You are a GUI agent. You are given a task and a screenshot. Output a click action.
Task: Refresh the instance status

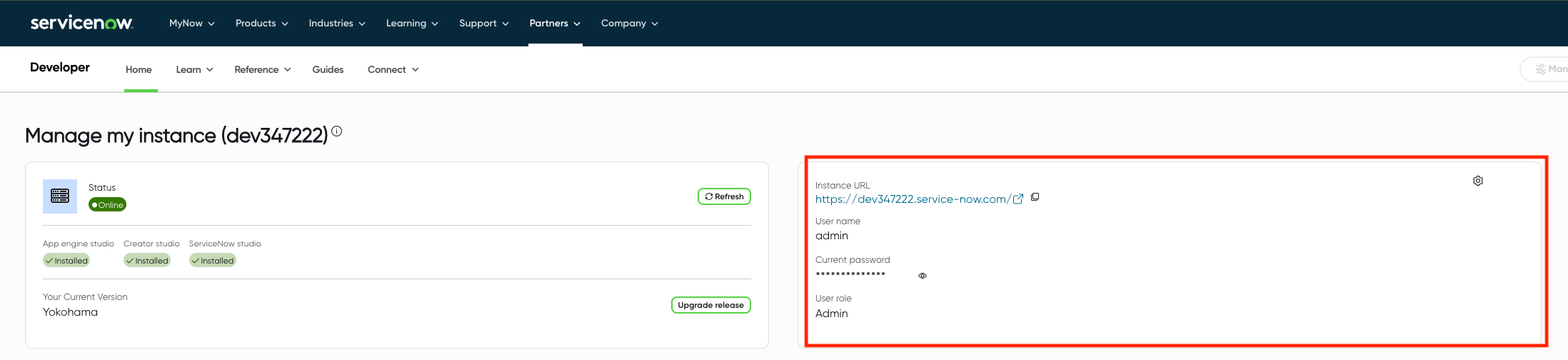(x=724, y=196)
